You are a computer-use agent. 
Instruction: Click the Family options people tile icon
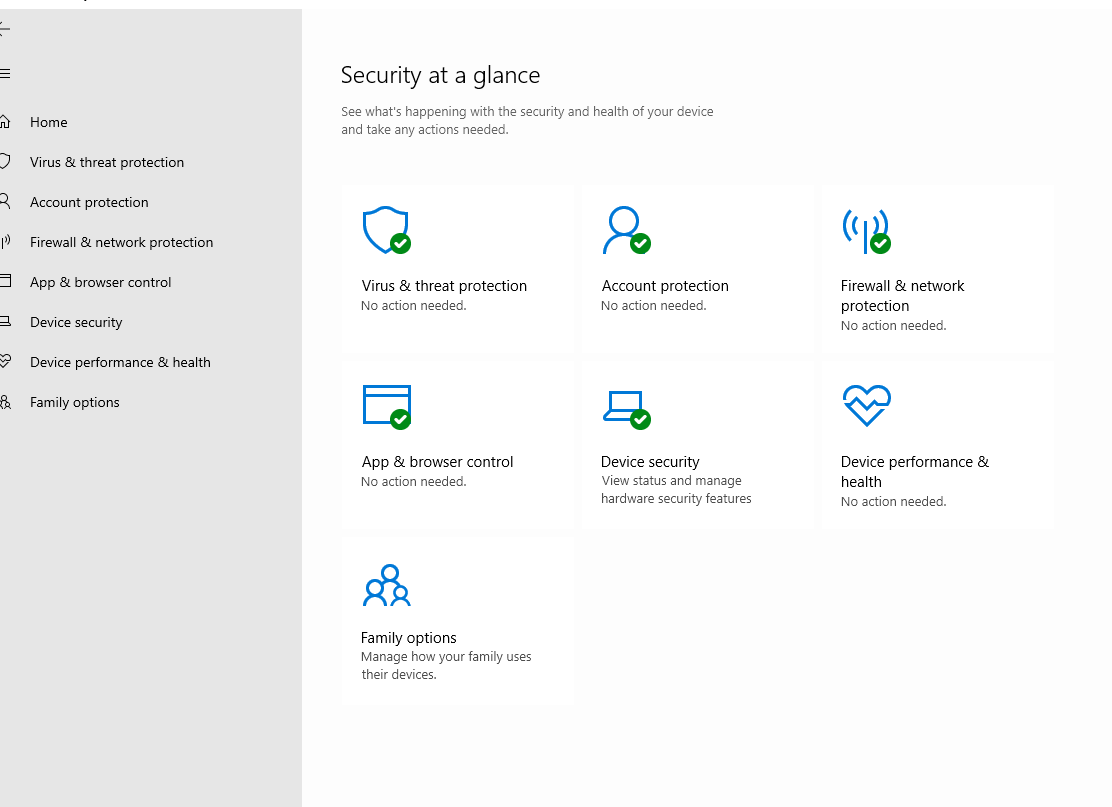coord(386,586)
